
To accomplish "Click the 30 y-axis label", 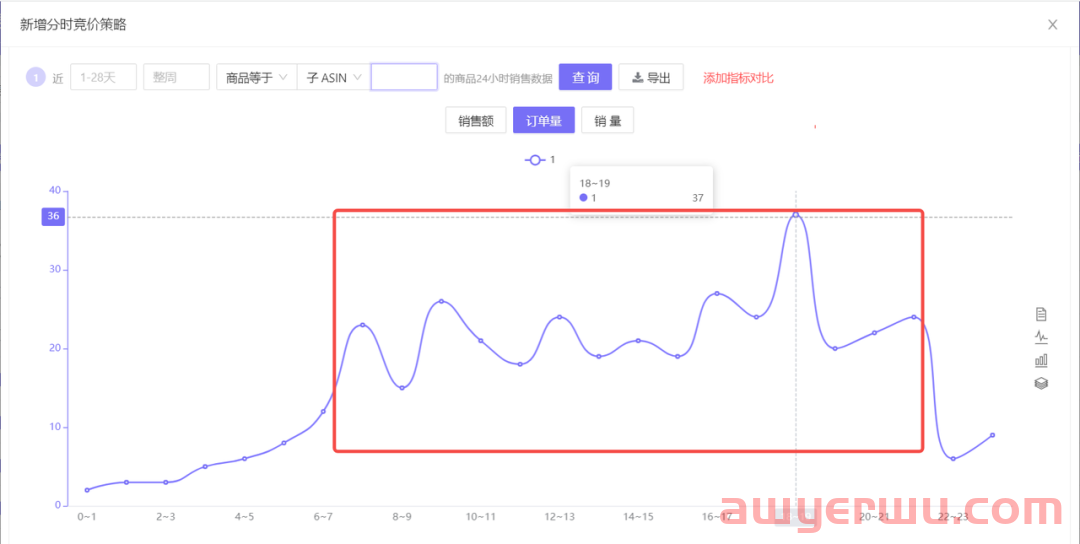I will [54, 270].
